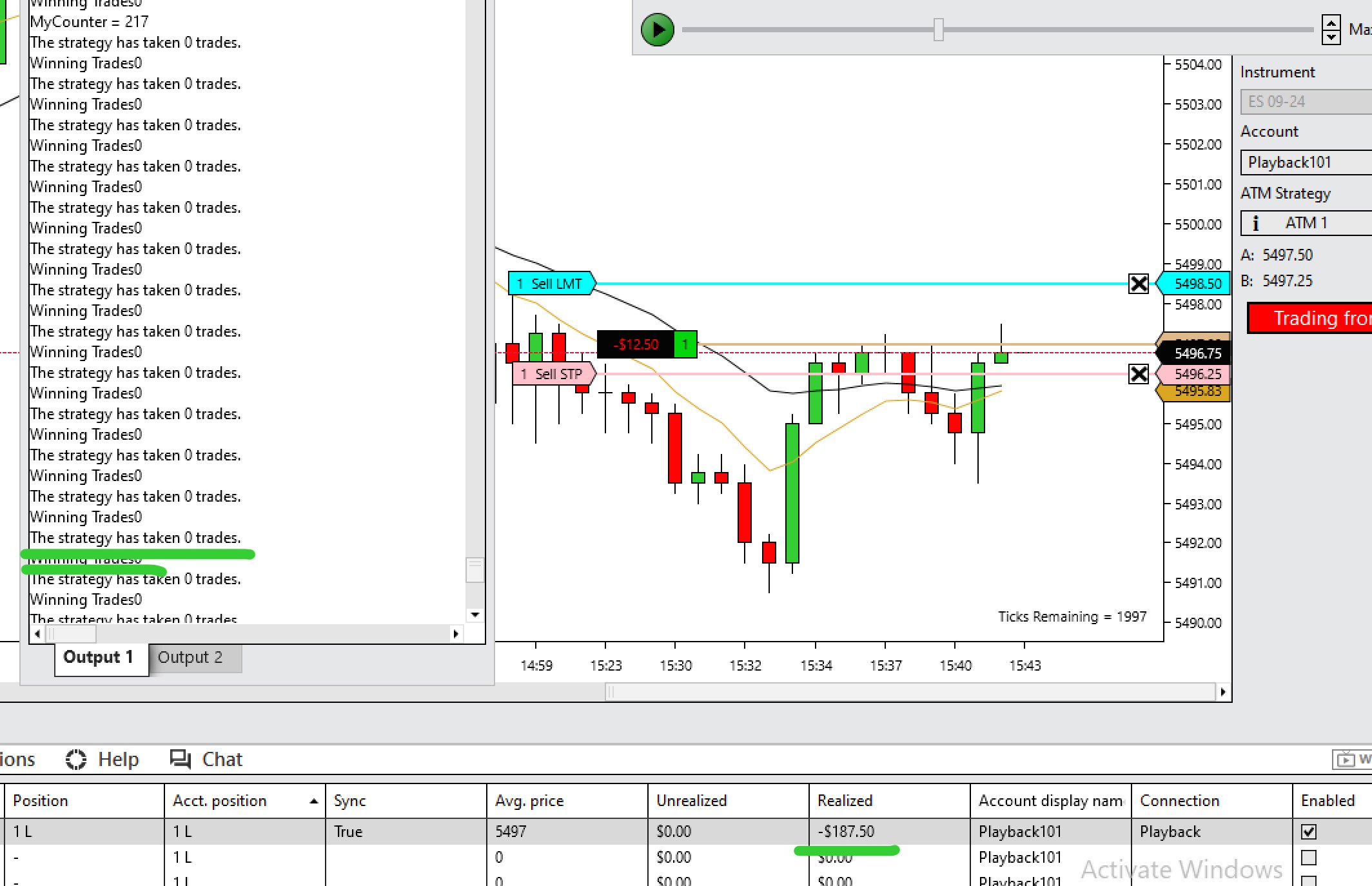Image resolution: width=1372 pixels, height=886 pixels.
Task: Switch to Output 2 tab
Action: [x=190, y=658]
